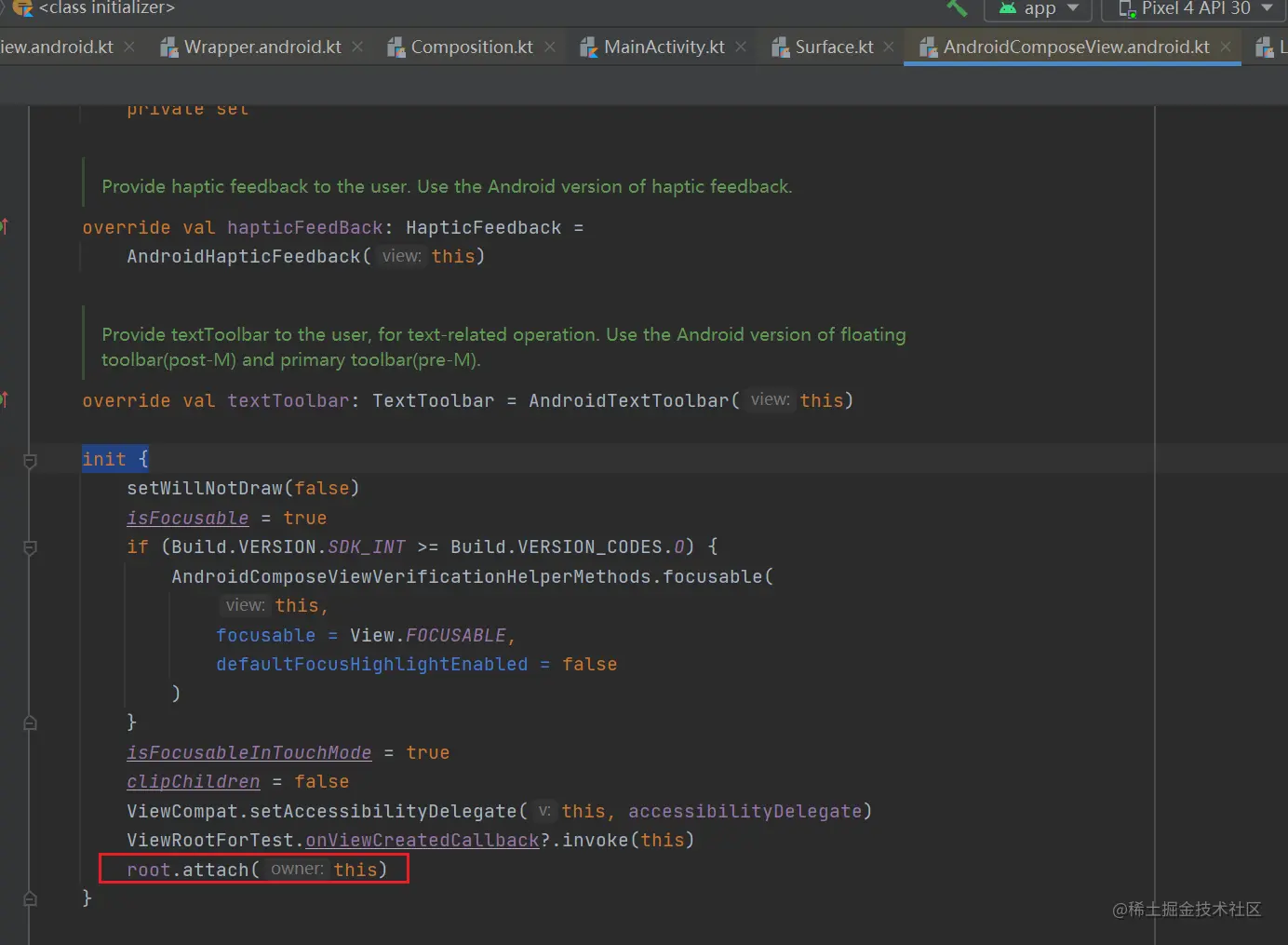Switch to the Surface.kt tab
The height and width of the screenshot is (945, 1288).
[834, 47]
